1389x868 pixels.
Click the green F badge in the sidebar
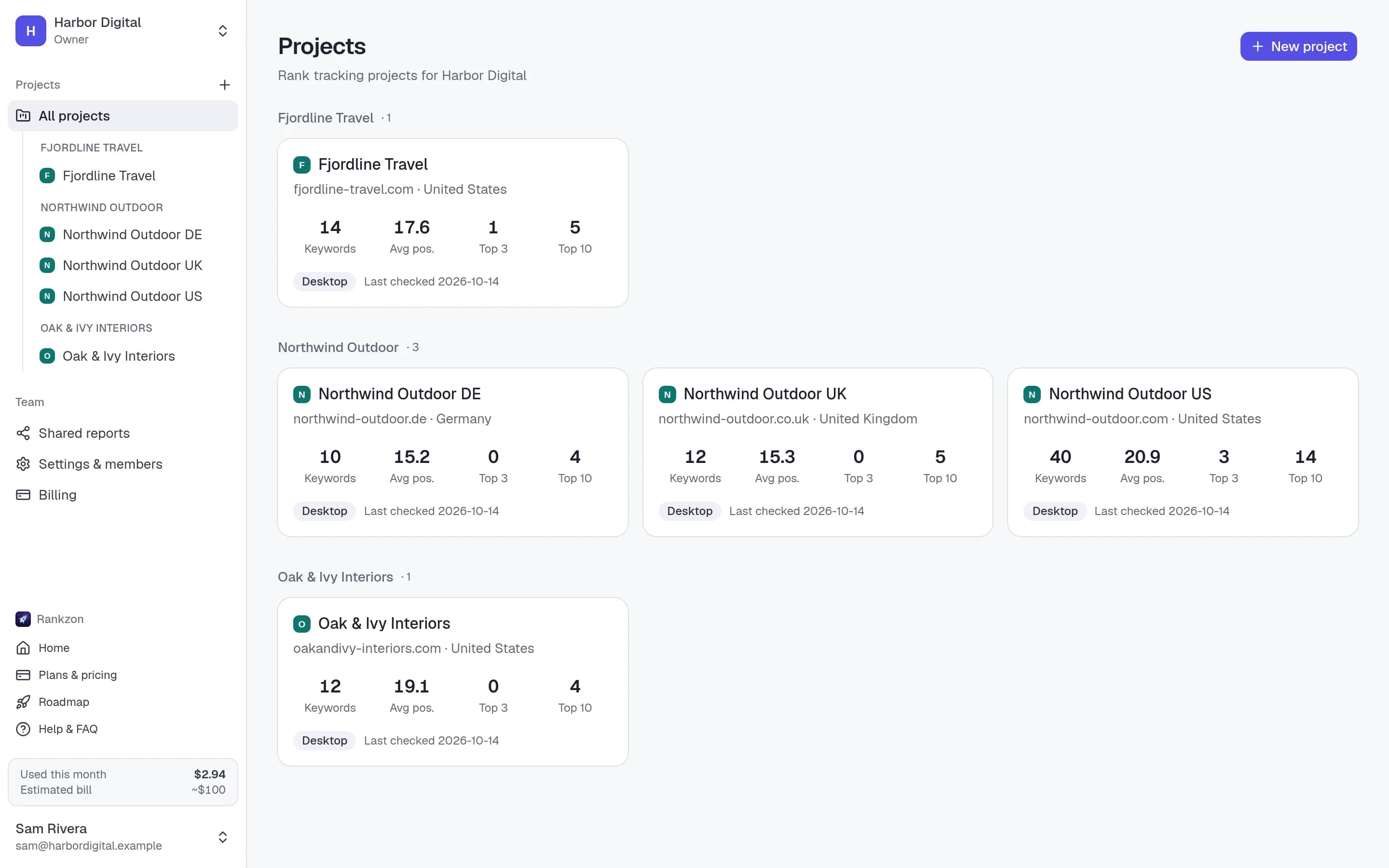[47, 176]
